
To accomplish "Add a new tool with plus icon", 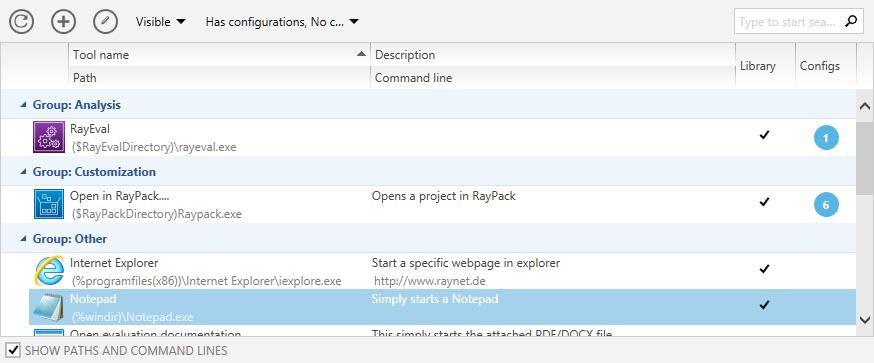I will click(x=64, y=22).
